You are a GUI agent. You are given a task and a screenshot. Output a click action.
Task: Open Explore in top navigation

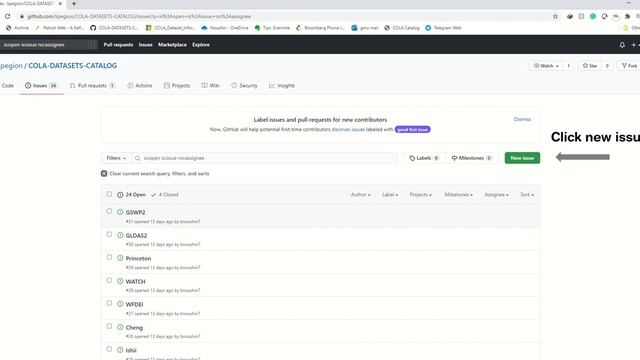[201, 45]
